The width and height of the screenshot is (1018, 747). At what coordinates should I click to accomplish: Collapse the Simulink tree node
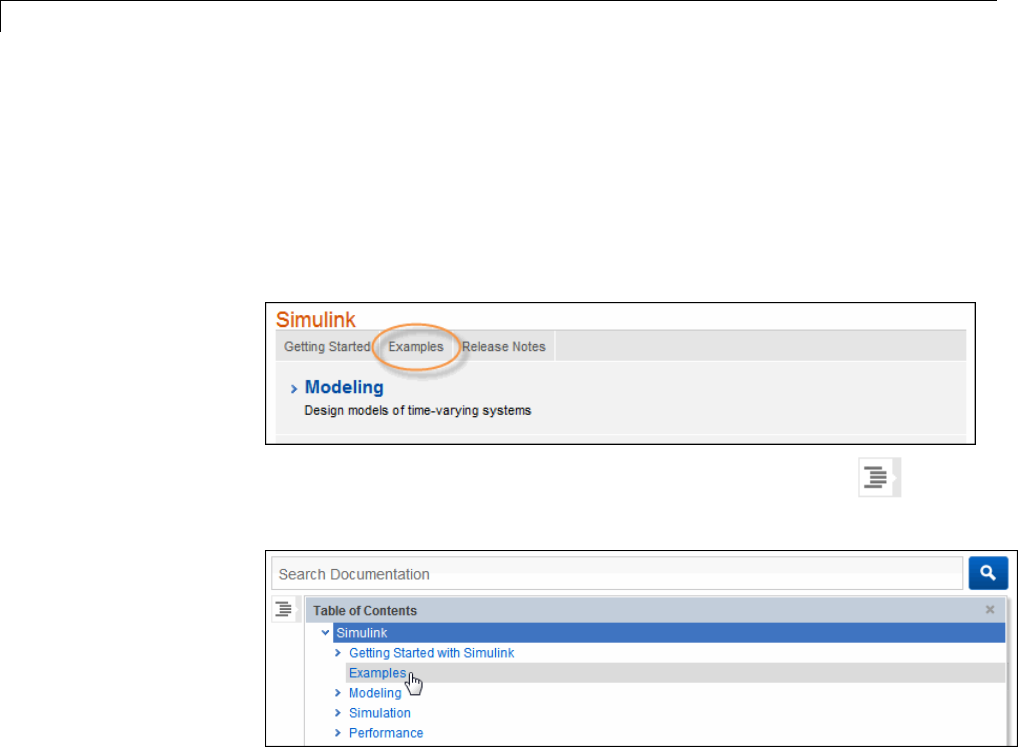(x=325, y=632)
